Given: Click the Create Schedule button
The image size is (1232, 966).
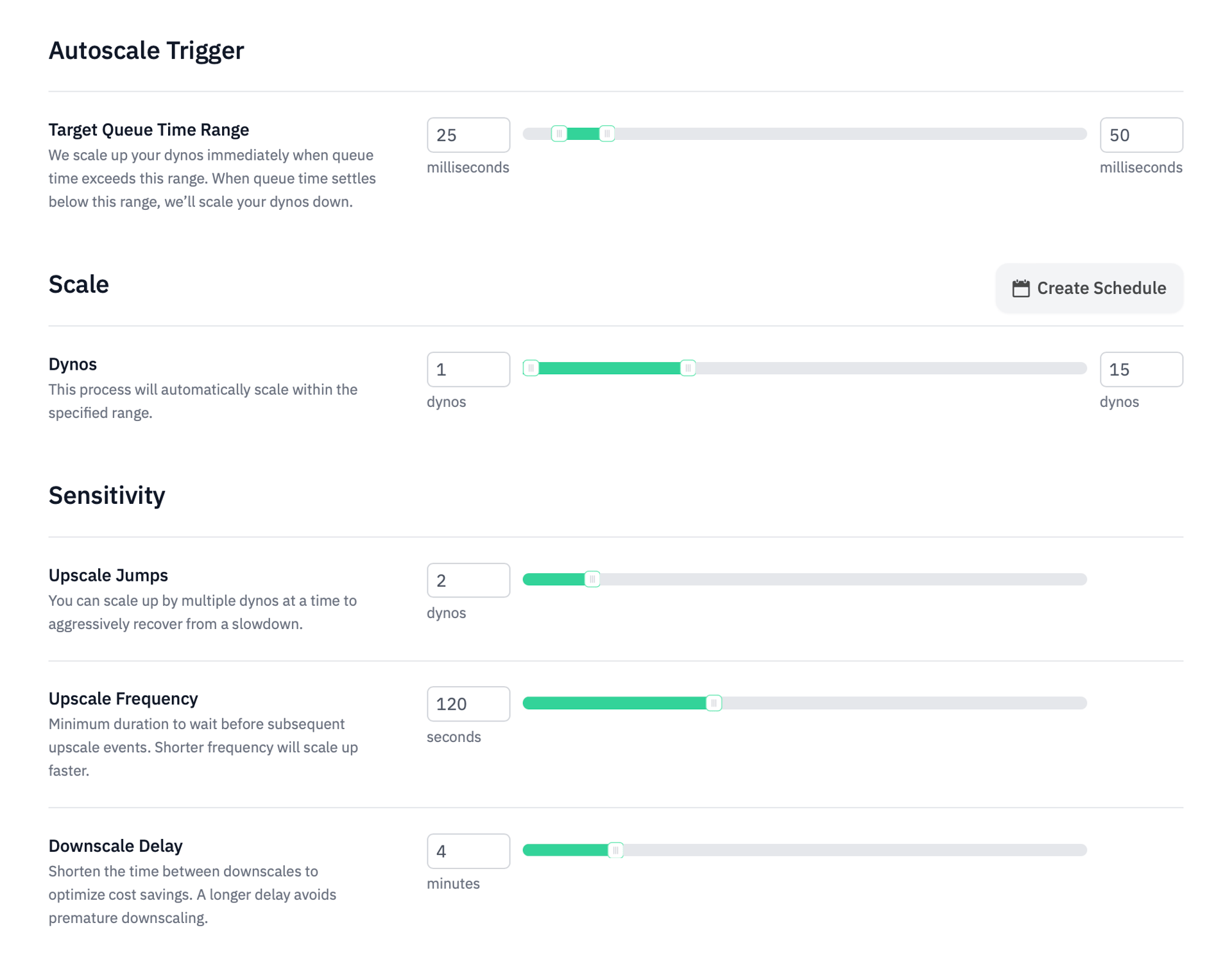Looking at the screenshot, I should (x=1089, y=288).
